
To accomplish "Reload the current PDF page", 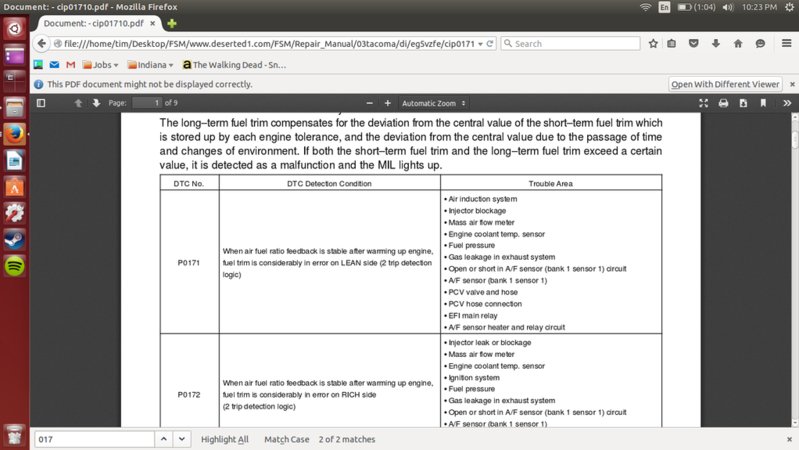I will point(490,44).
